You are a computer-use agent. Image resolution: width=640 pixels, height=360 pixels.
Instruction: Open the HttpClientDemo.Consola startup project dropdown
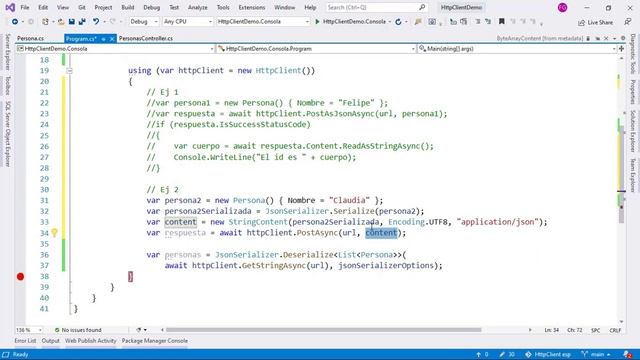(263, 21)
